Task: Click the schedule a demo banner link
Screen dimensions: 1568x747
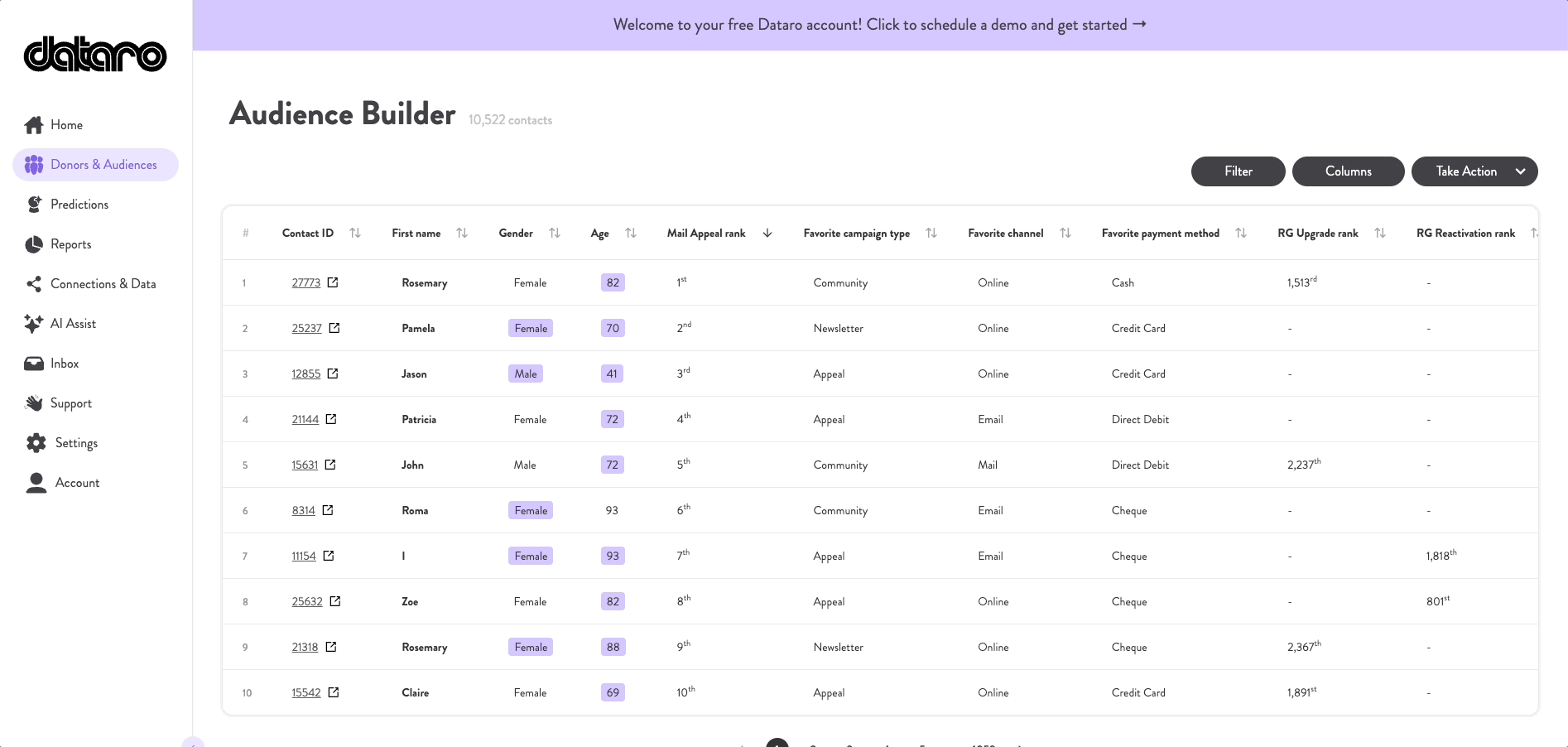Action: pyautogui.click(x=880, y=24)
